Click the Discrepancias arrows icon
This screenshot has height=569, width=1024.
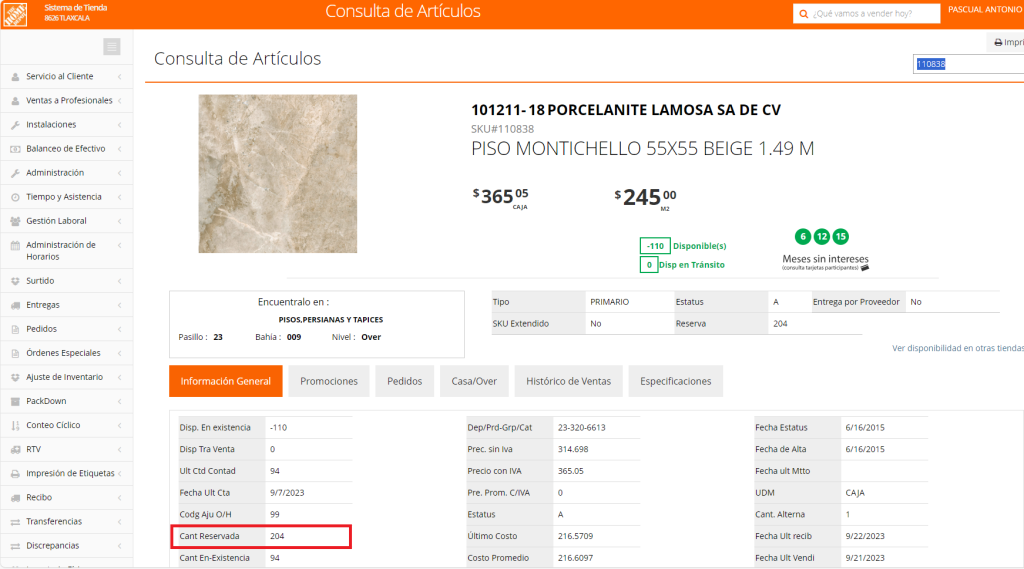tap(15, 546)
